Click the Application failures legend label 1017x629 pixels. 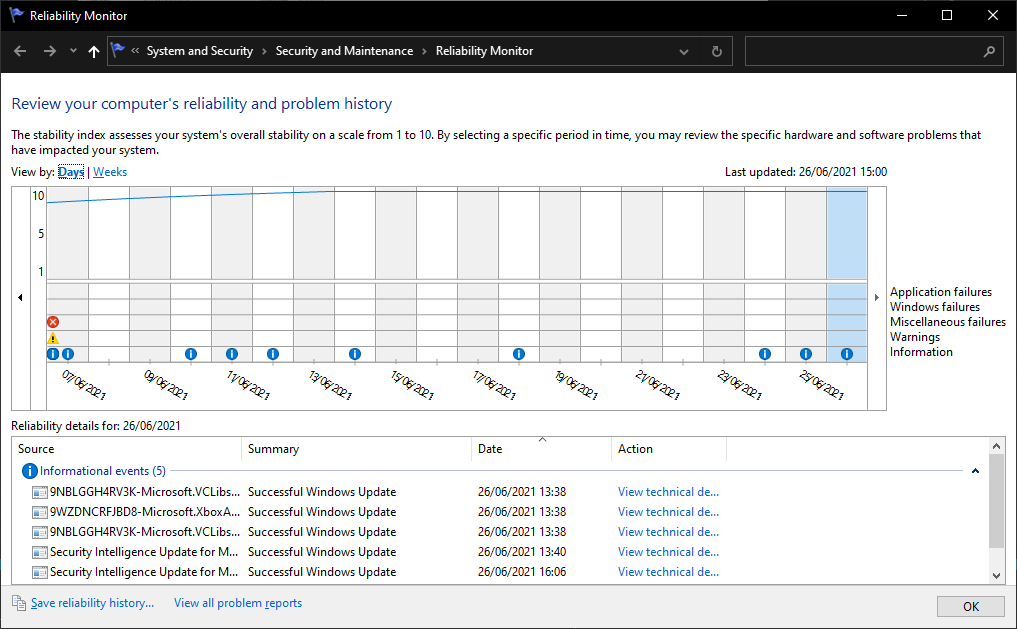pos(940,292)
